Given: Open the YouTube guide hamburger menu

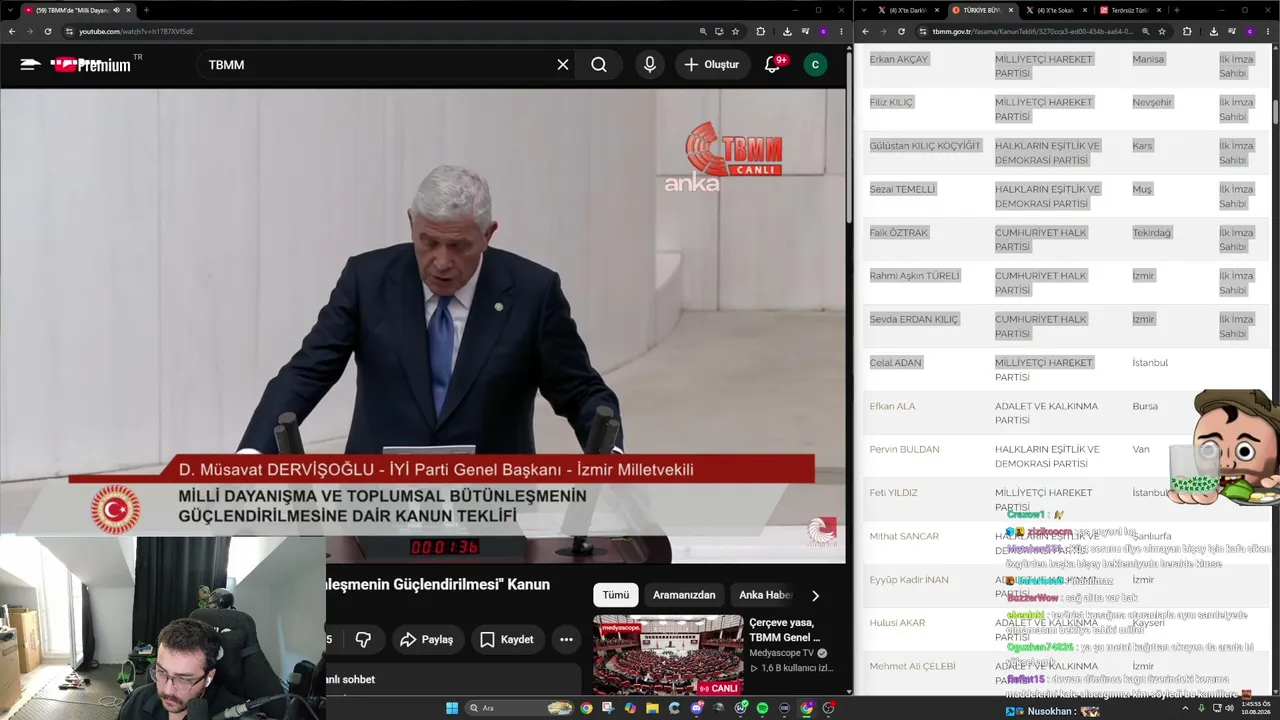Looking at the screenshot, I should click(31, 64).
